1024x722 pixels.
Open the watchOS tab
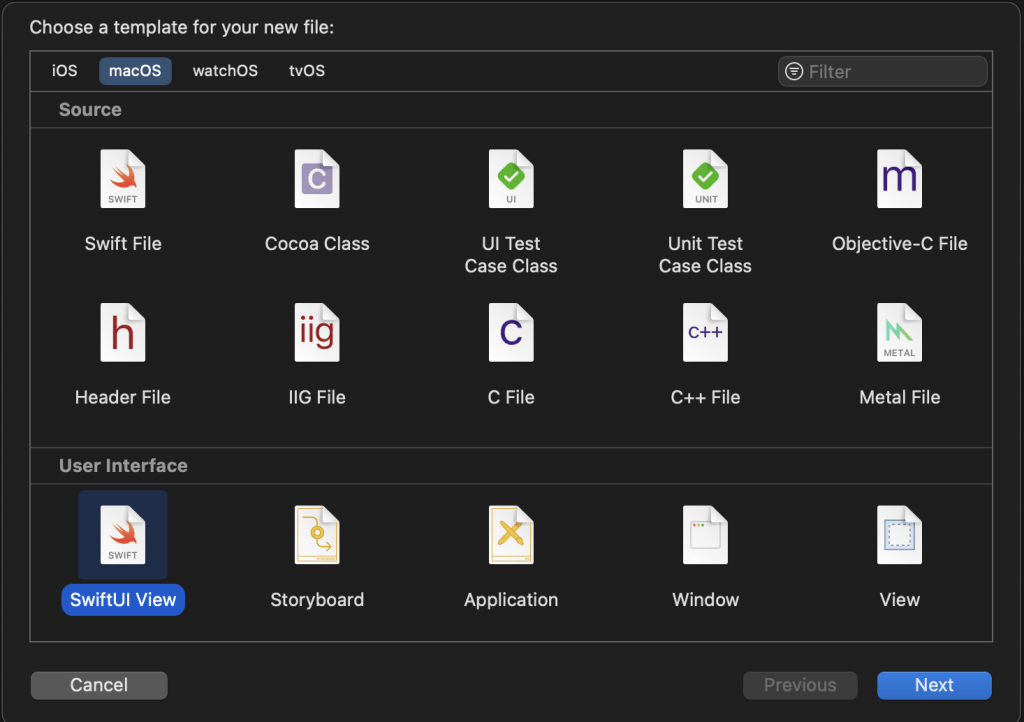[x=225, y=71]
